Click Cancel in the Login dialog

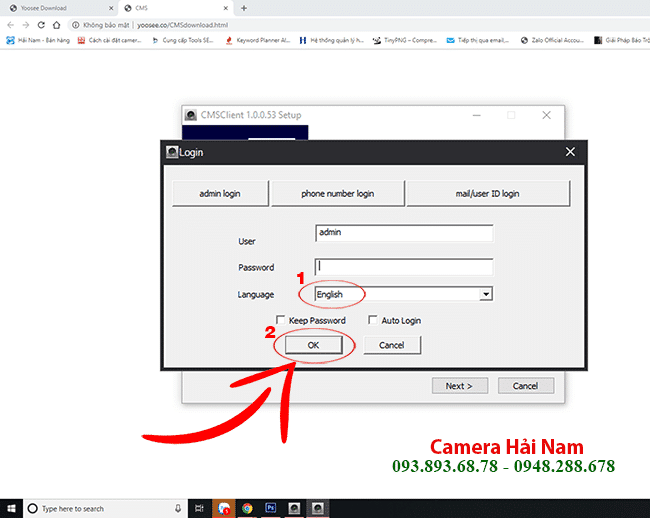(392, 345)
